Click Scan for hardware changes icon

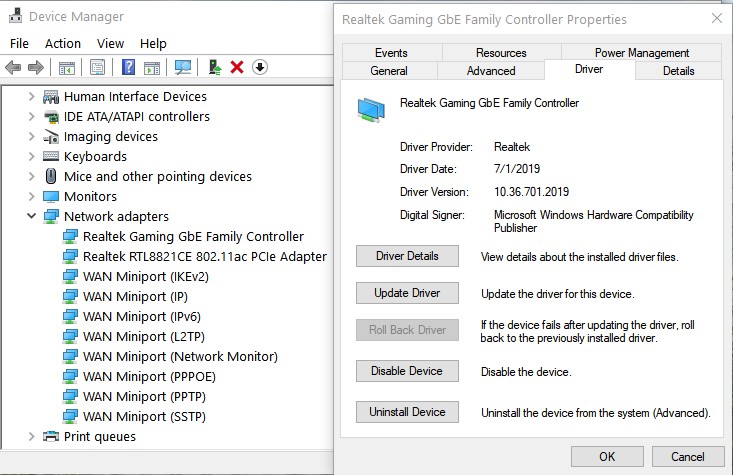(183, 67)
